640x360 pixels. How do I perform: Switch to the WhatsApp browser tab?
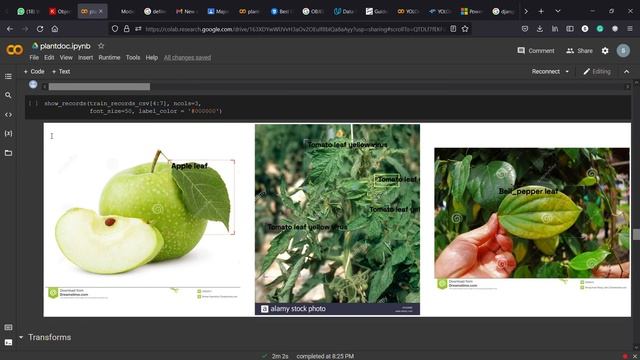tap(27, 11)
